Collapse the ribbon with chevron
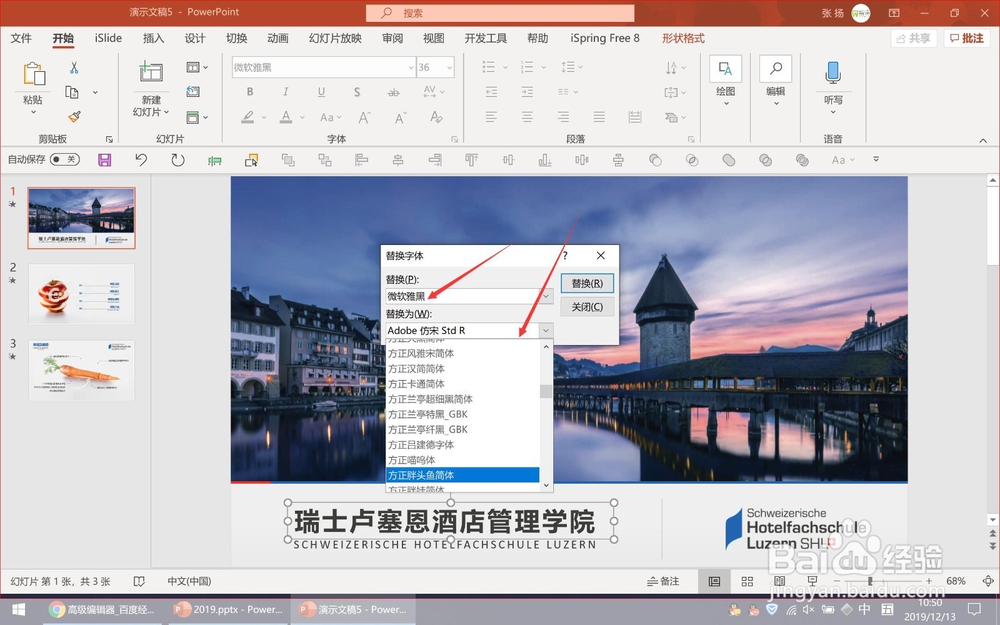The width and height of the screenshot is (1000, 625). (x=983, y=140)
